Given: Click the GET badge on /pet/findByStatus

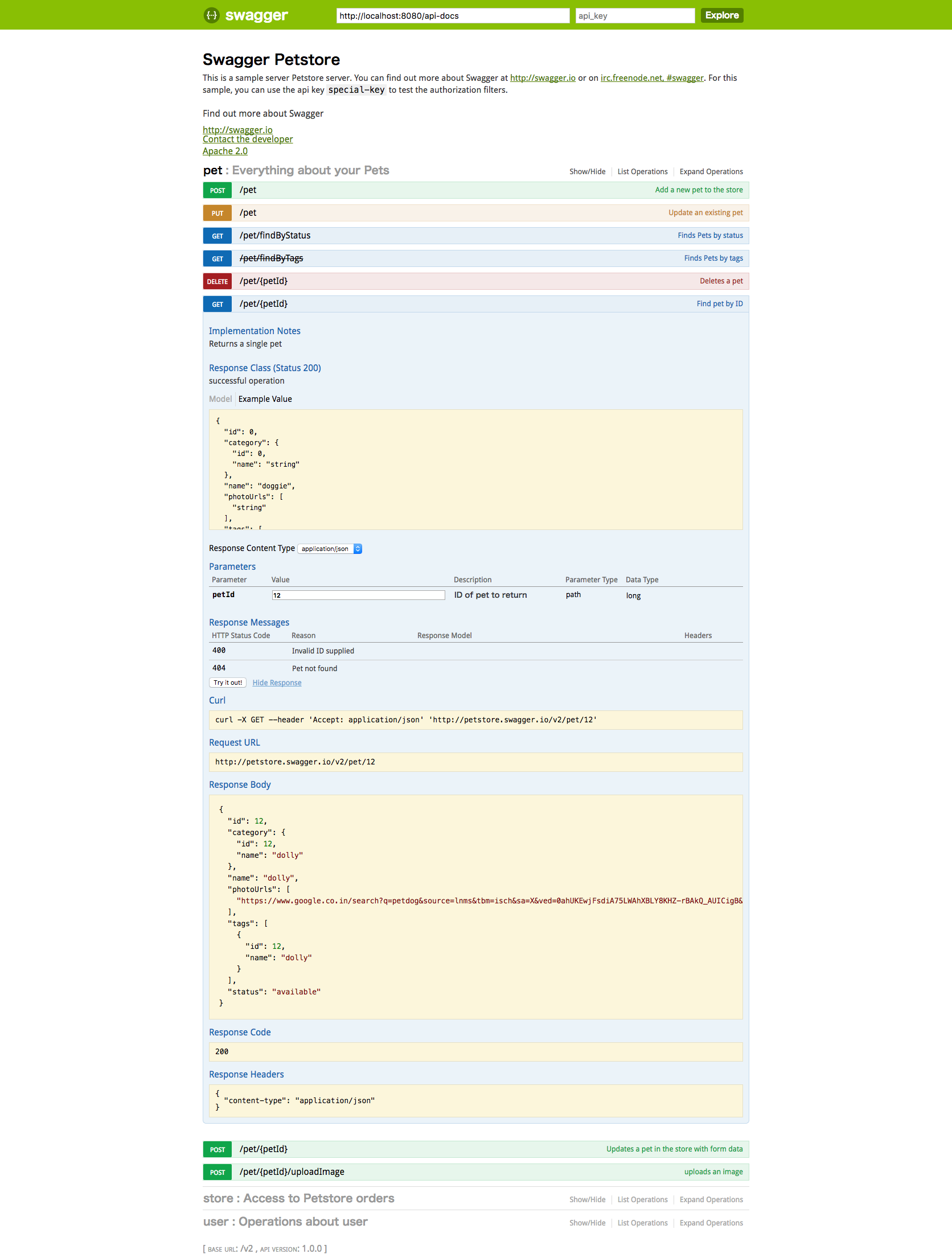Looking at the screenshot, I should [x=217, y=236].
